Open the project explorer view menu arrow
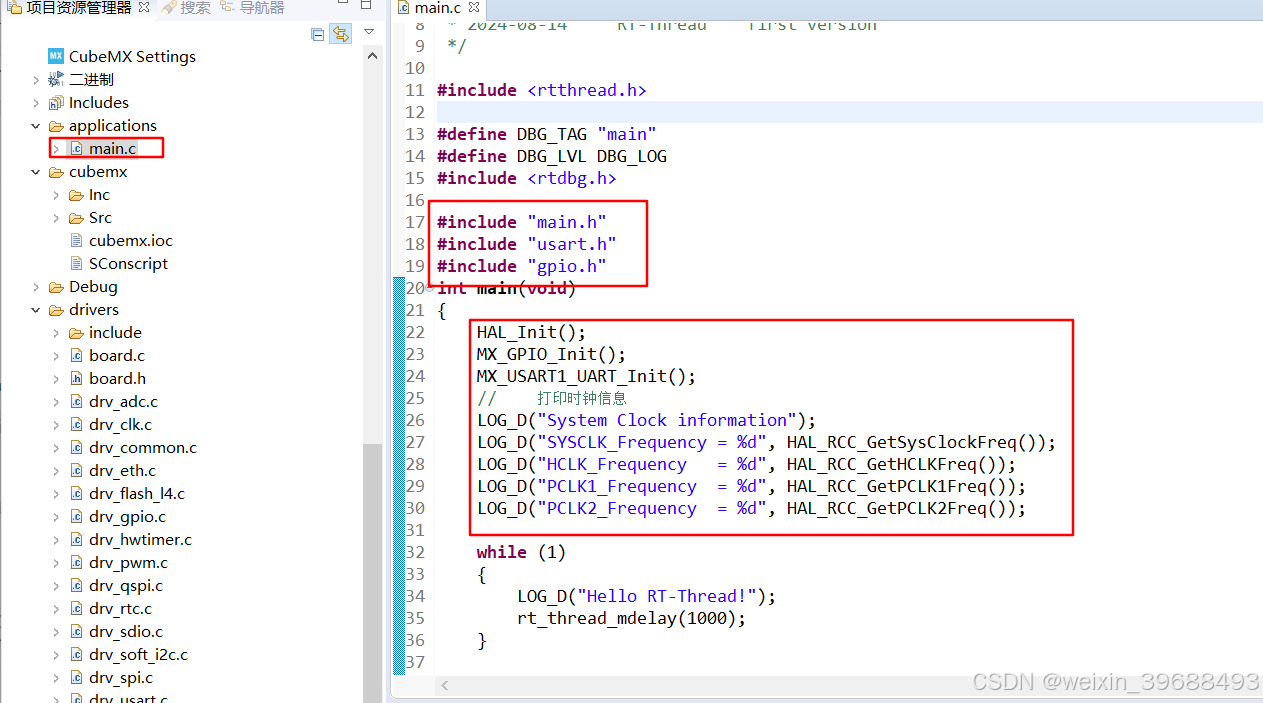Image resolution: width=1263 pixels, height=703 pixels. click(x=369, y=33)
